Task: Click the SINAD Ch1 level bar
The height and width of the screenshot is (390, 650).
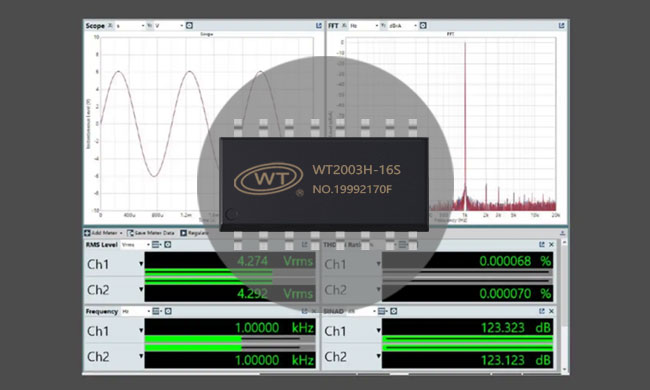Action: (467, 339)
